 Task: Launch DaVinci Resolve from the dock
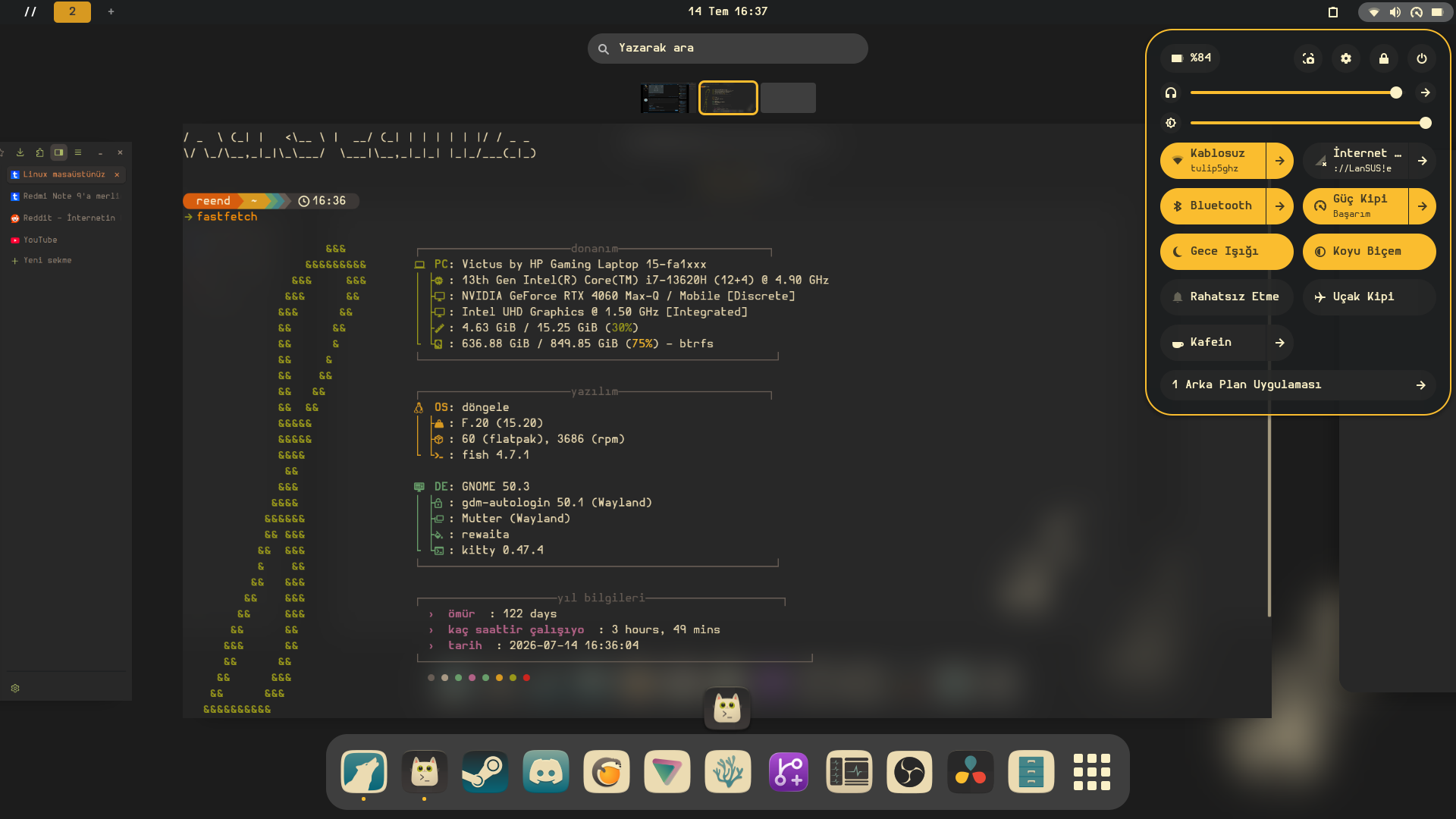tap(971, 772)
